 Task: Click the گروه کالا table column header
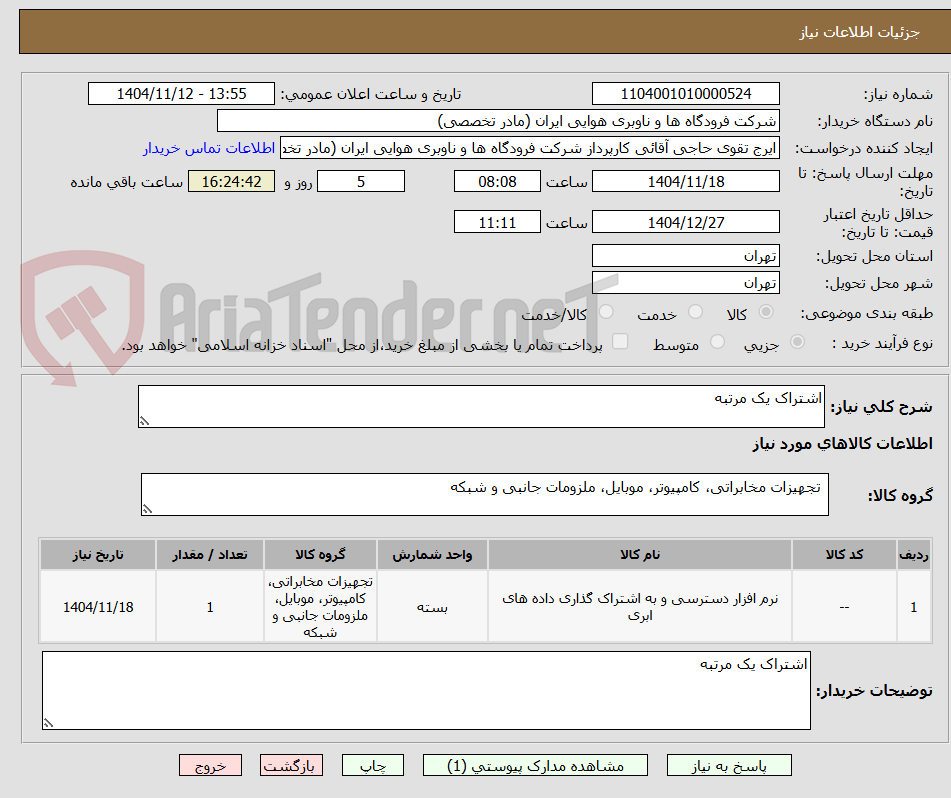(x=320, y=554)
